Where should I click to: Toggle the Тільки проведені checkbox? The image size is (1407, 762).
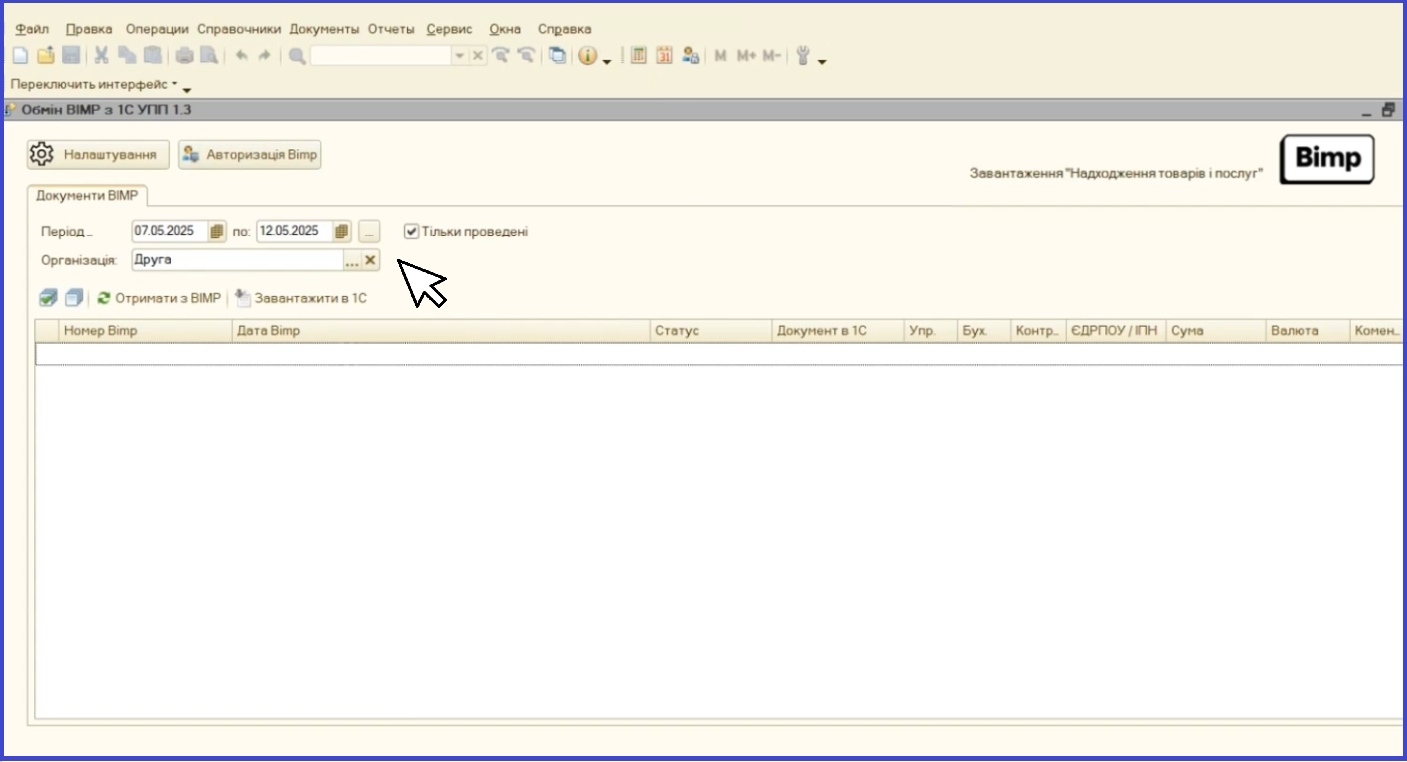(x=411, y=231)
